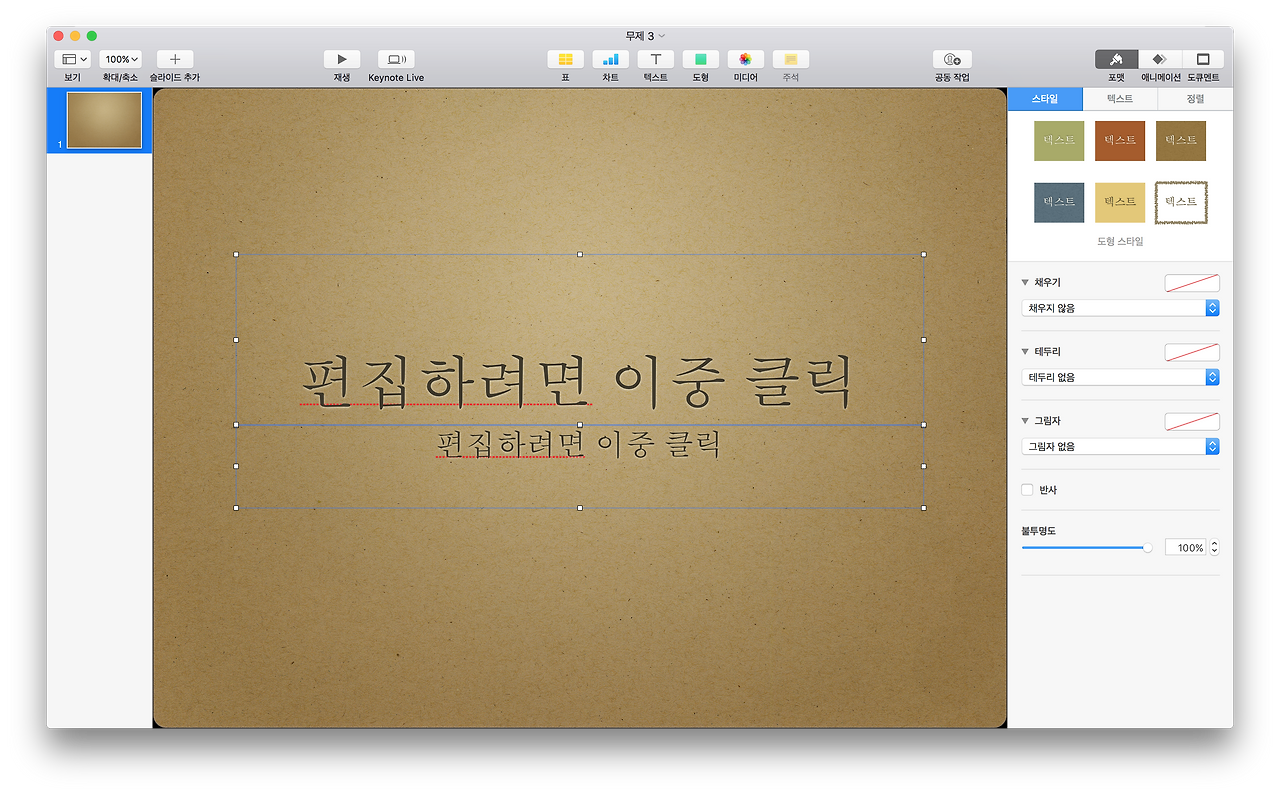Open the 채우지 않음 fill dropdown
This screenshot has width=1280, height=795.
pyautogui.click(x=1119, y=307)
